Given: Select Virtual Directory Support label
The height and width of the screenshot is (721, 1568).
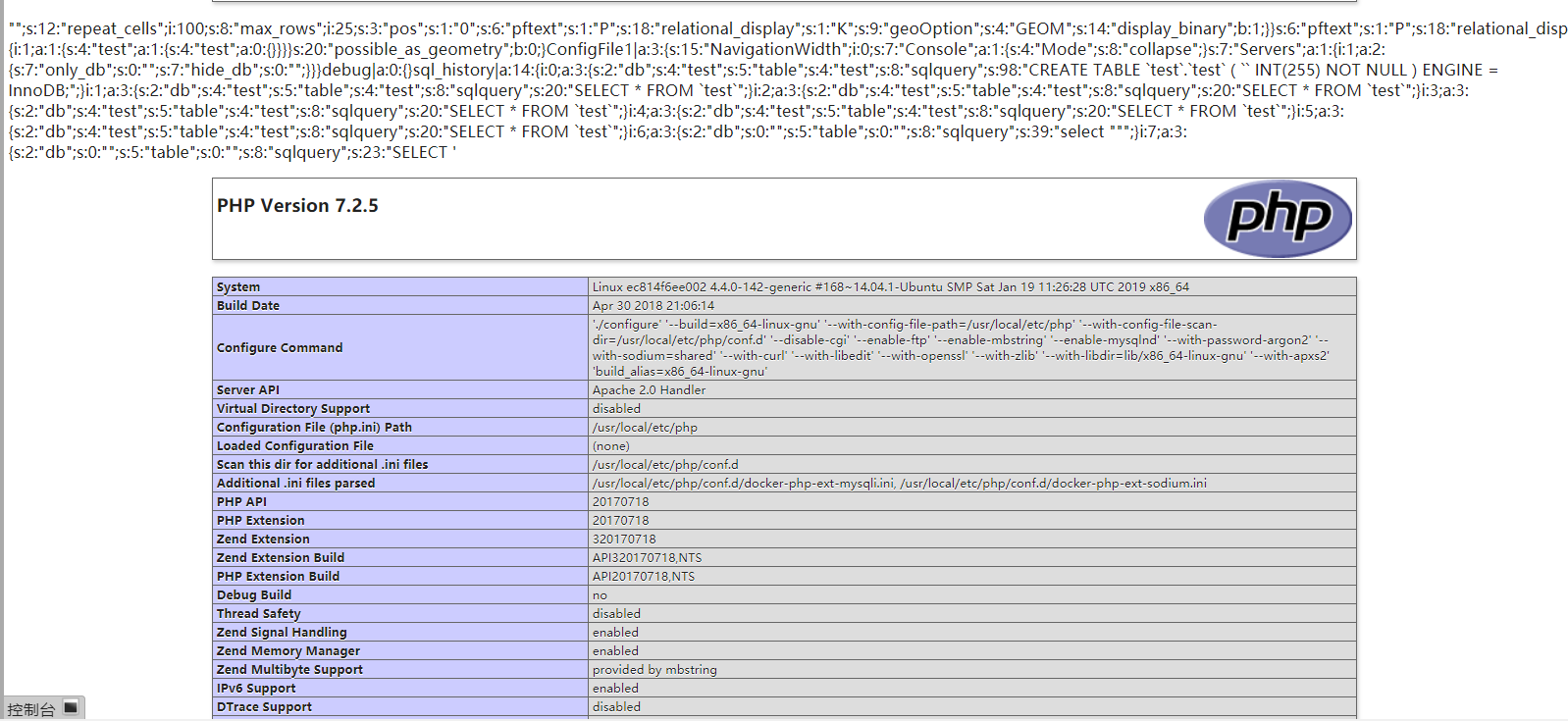Looking at the screenshot, I should [293, 409].
